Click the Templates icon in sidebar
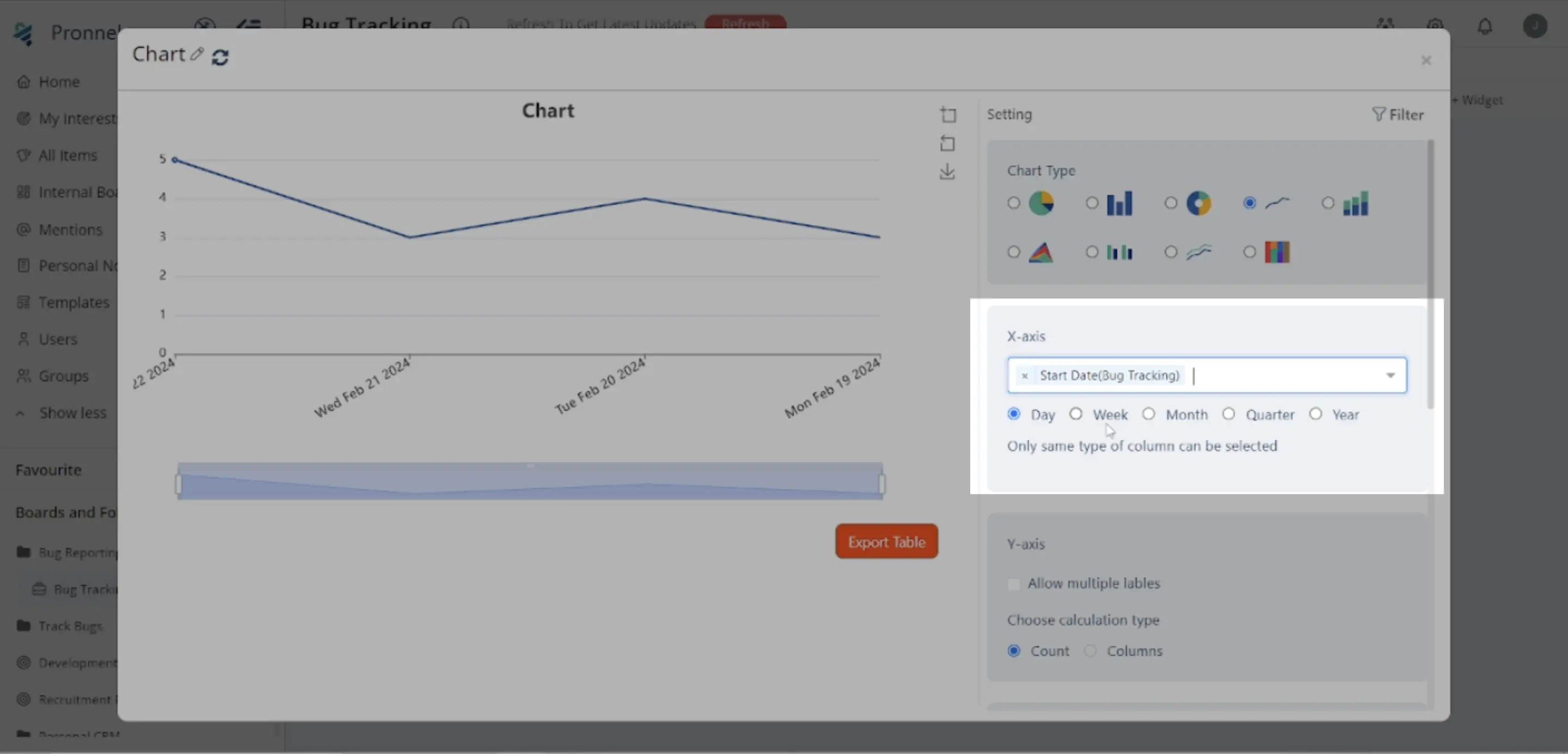1568x754 pixels. (24, 303)
